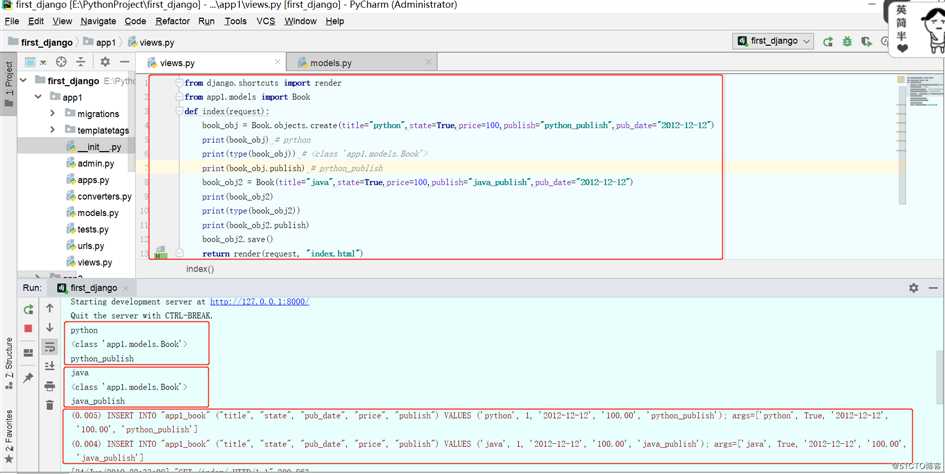Open the 2: Favorites side tab
Image resolution: width=945 pixels, height=474 pixels.
click(8, 436)
